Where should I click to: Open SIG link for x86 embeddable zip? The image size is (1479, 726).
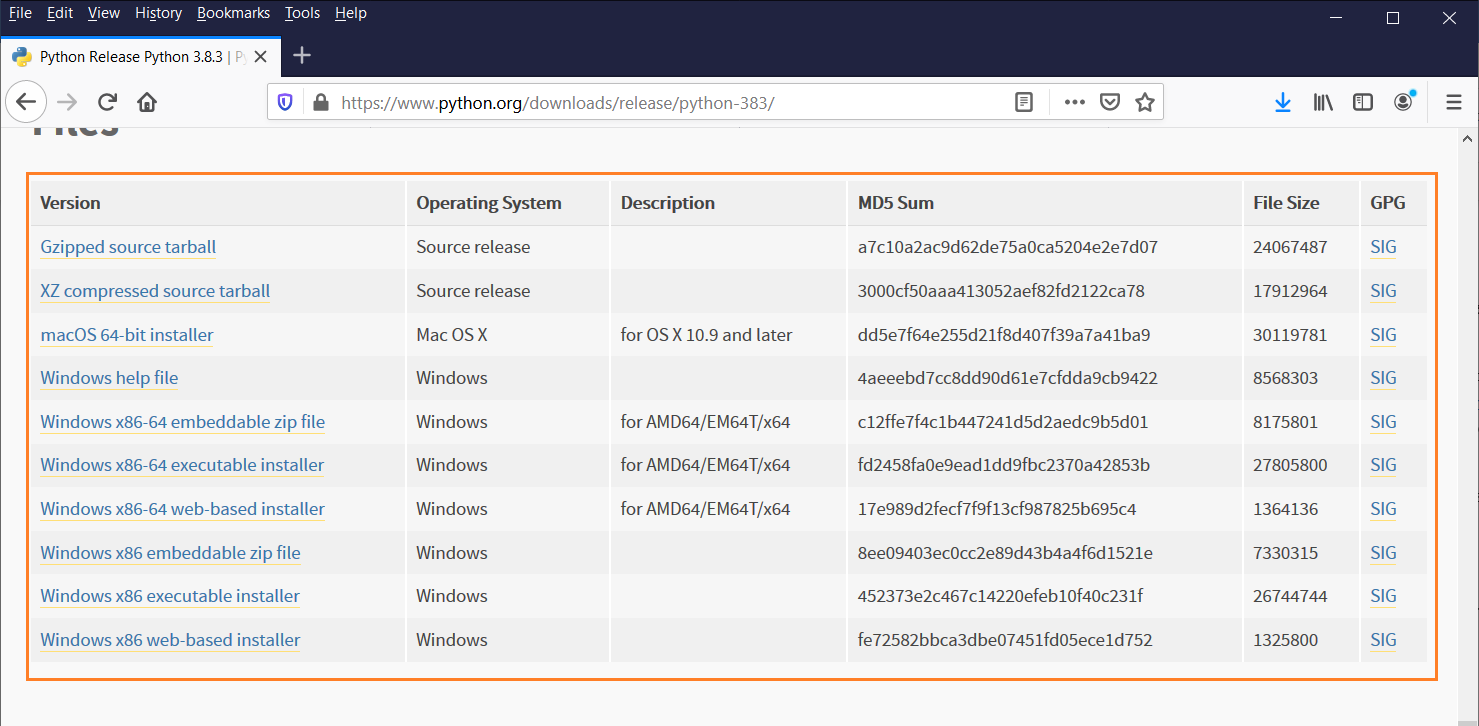(1383, 553)
